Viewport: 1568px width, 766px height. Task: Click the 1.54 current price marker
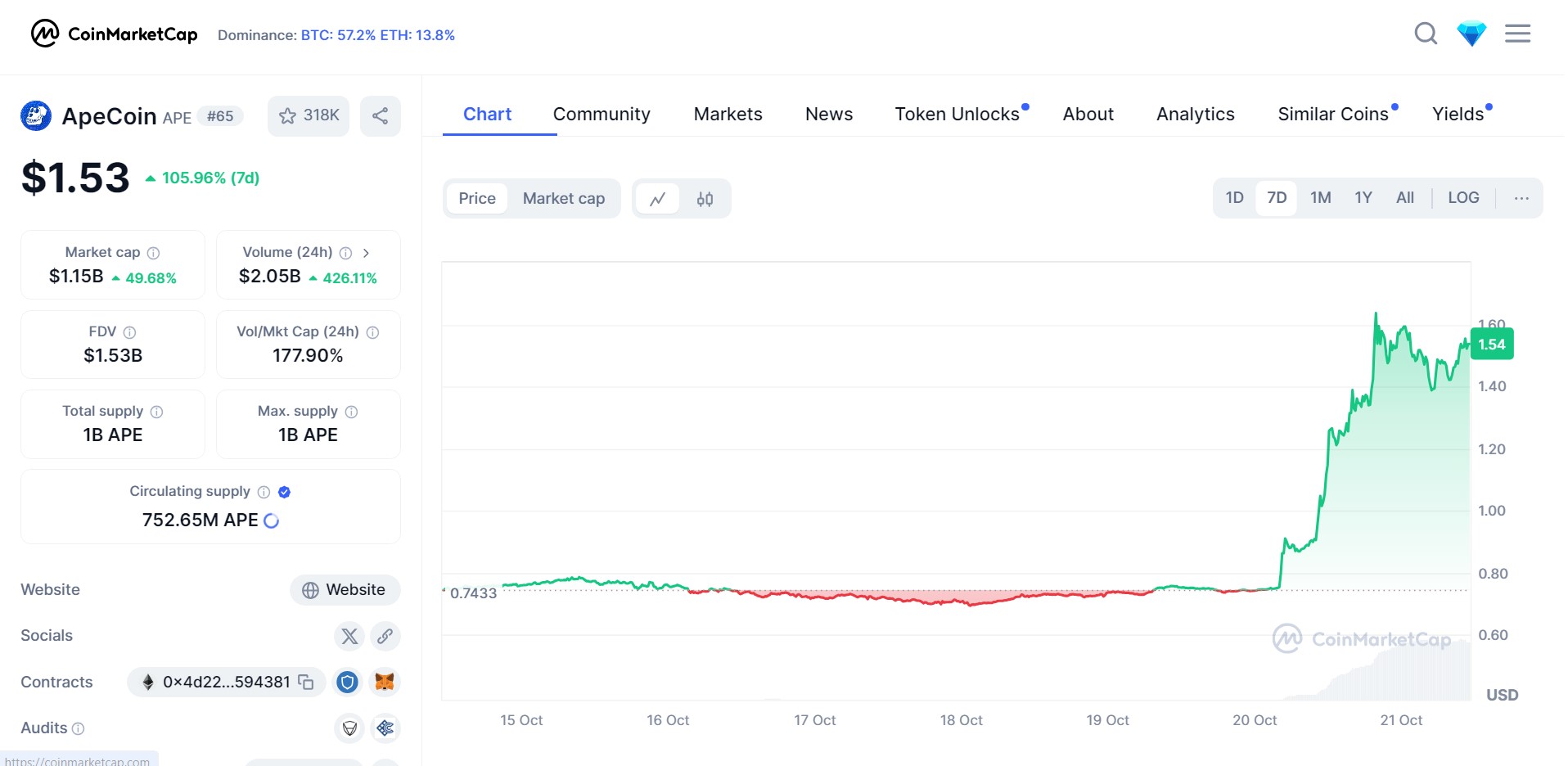pyautogui.click(x=1491, y=345)
